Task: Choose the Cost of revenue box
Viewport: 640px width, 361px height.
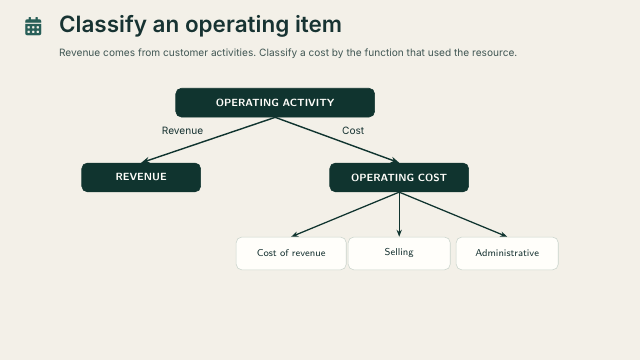Action: coord(291,253)
